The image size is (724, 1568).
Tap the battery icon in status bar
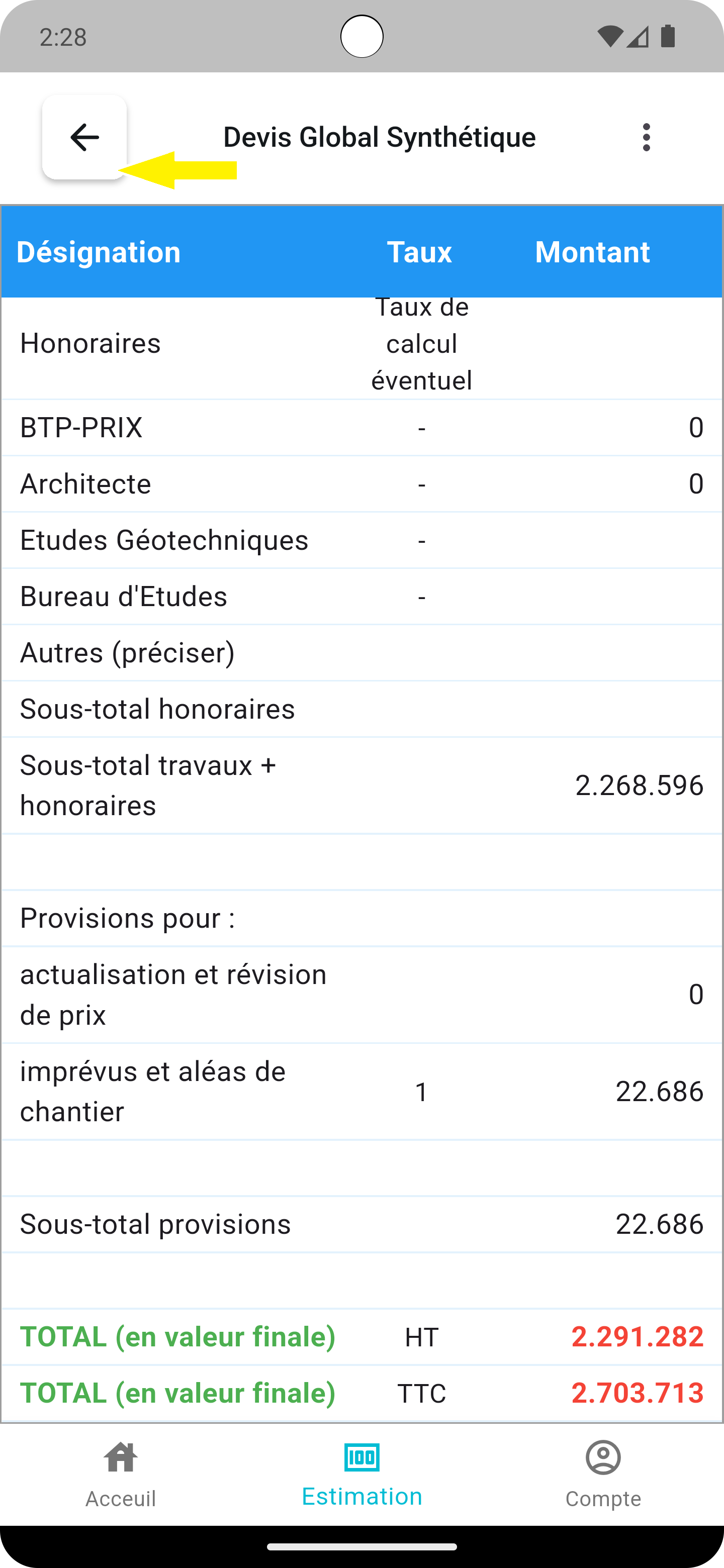coord(668,36)
